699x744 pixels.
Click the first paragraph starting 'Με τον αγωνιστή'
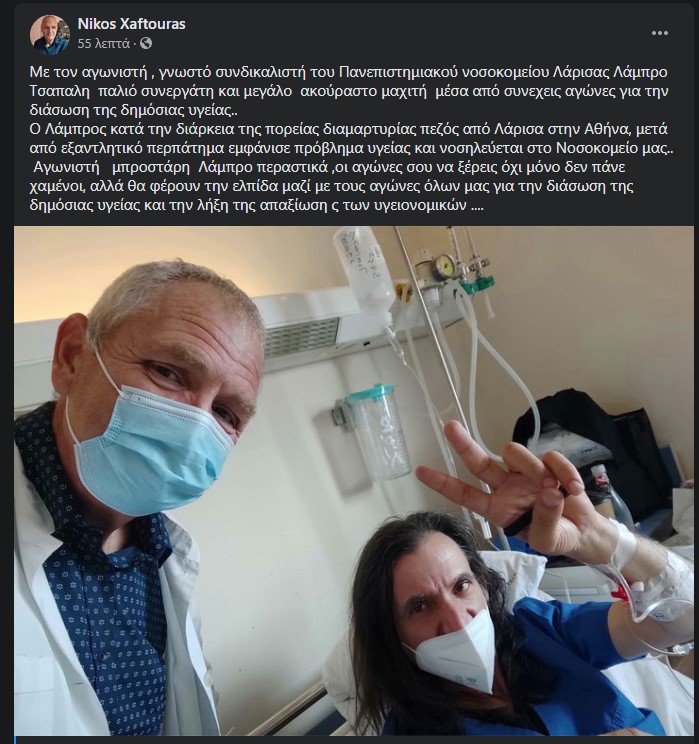coord(349,91)
